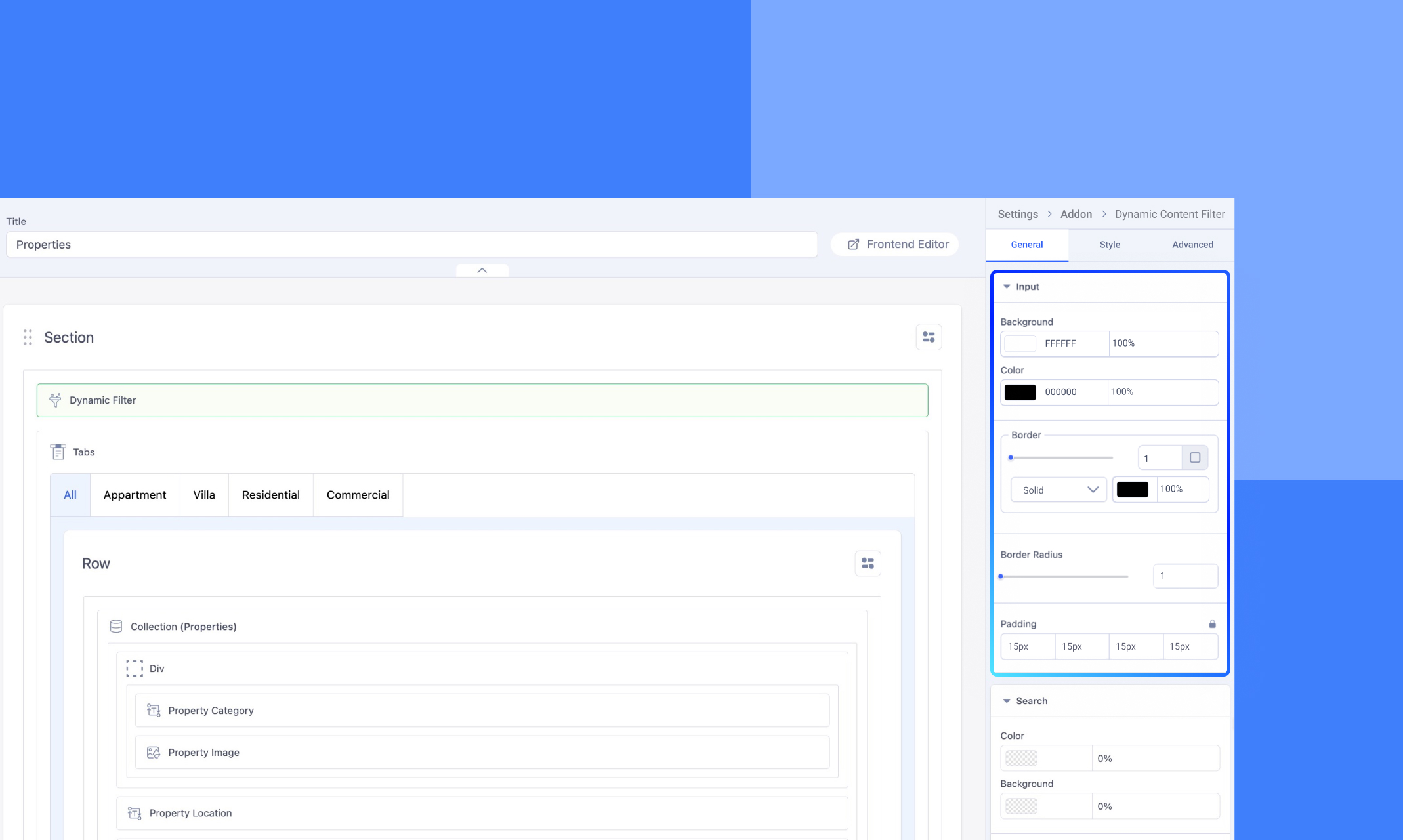This screenshot has height=840, width=1403.
Task: Click the Property Image picture icon
Action: pyautogui.click(x=154, y=752)
